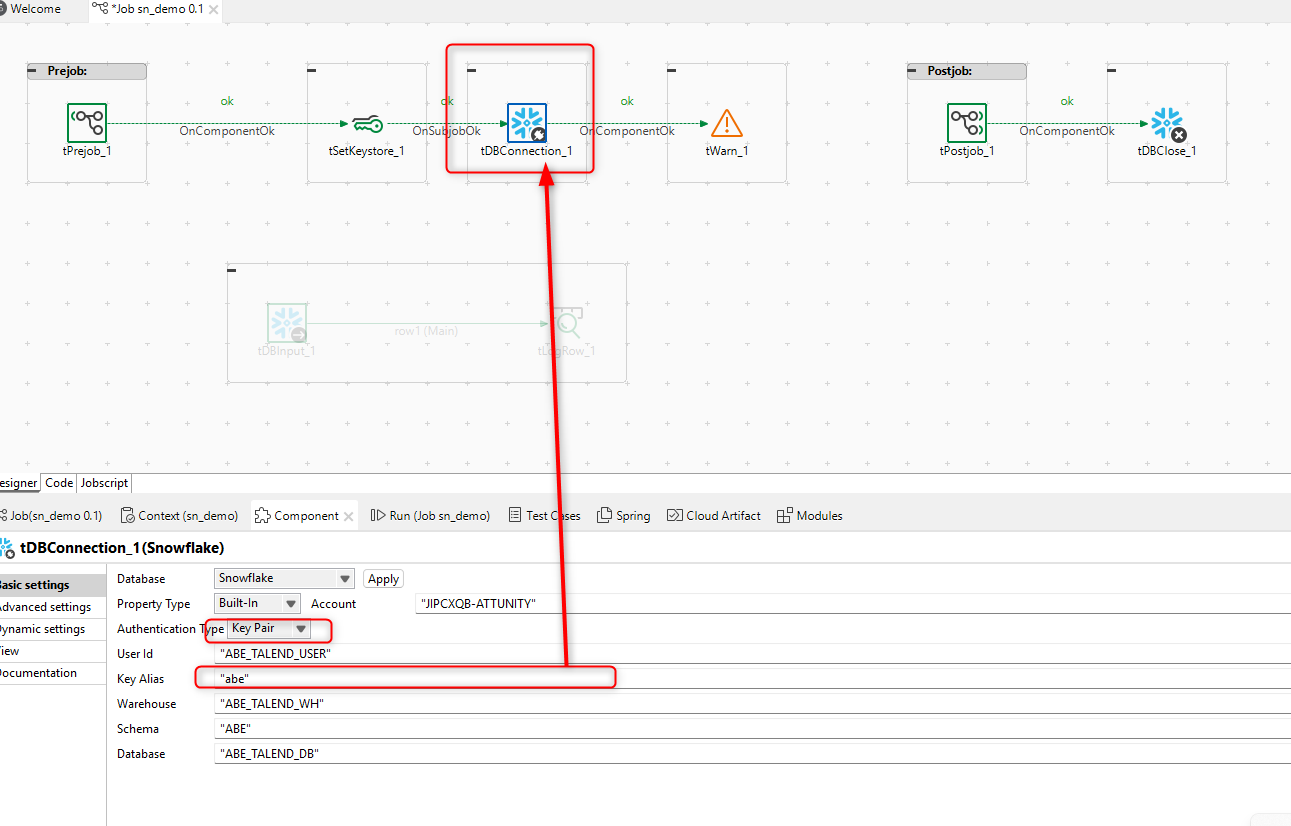The width and height of the screenshot is (1291, 826).
Task: Switch to the Code tab
Action: coord(58,482)
